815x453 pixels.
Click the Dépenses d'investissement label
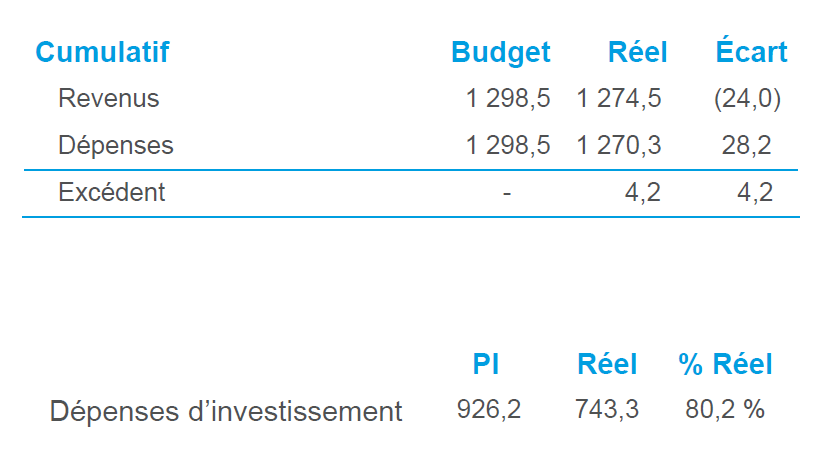[x=226, y=411]
